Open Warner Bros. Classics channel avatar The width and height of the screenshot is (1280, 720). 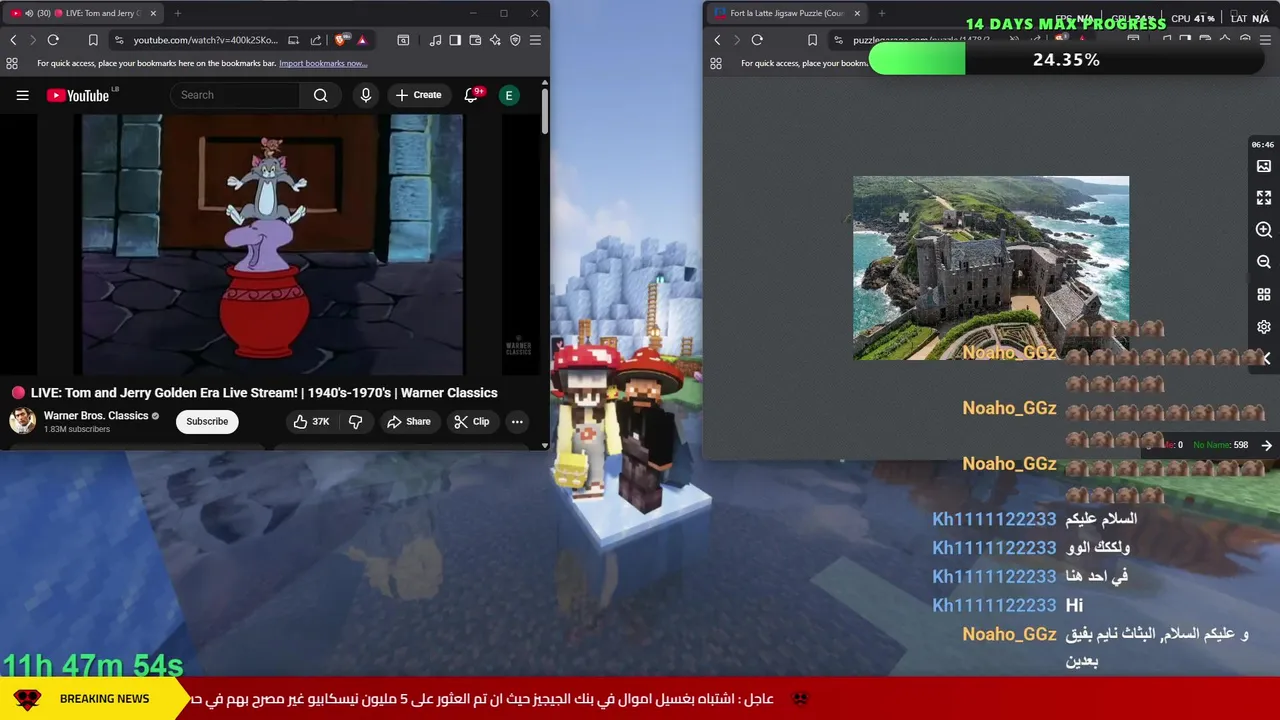[22, 421]
